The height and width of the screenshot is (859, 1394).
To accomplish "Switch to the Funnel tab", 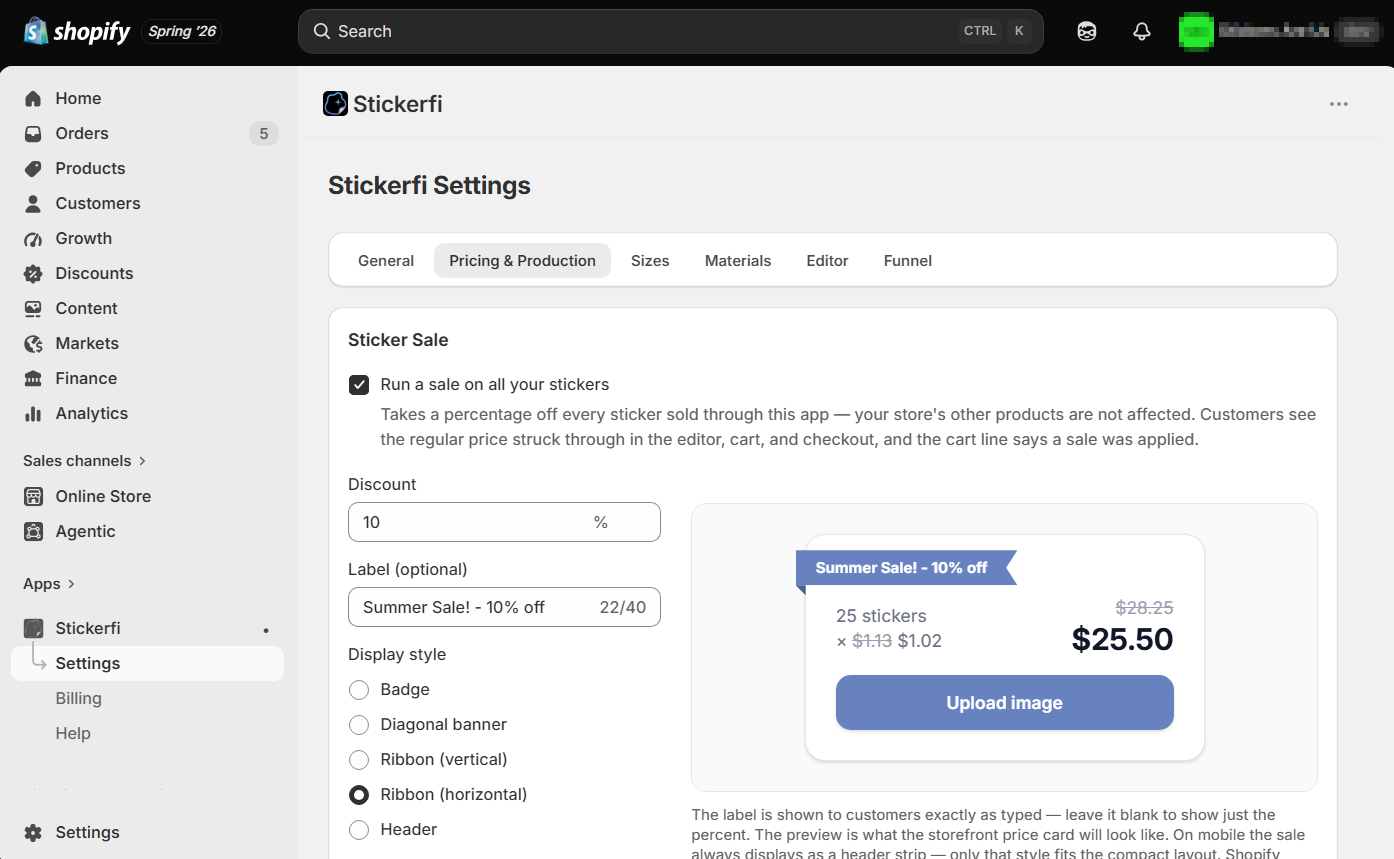I will coord(908,261).
